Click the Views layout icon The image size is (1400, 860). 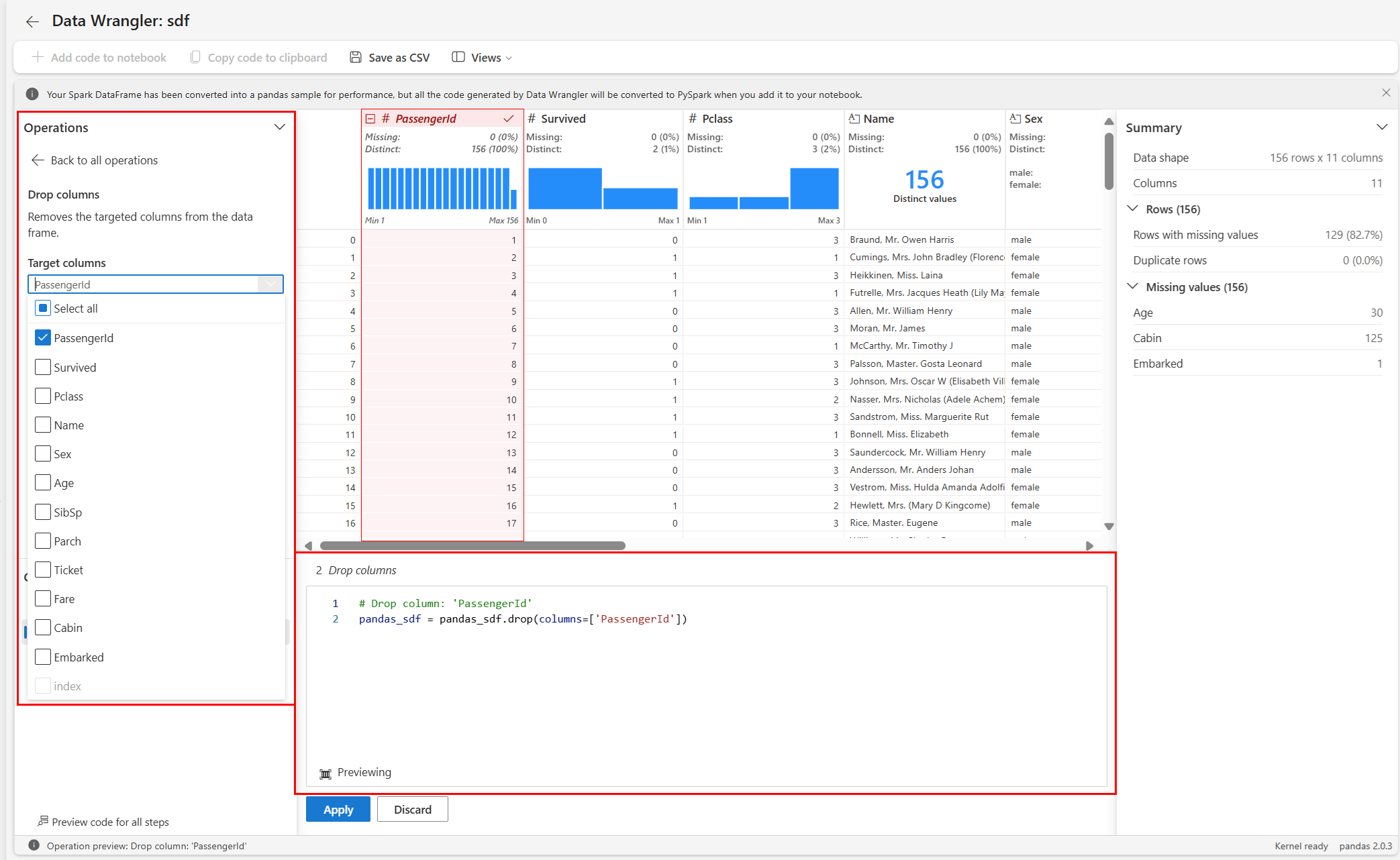pyautogui.click(x=458, y=57)
